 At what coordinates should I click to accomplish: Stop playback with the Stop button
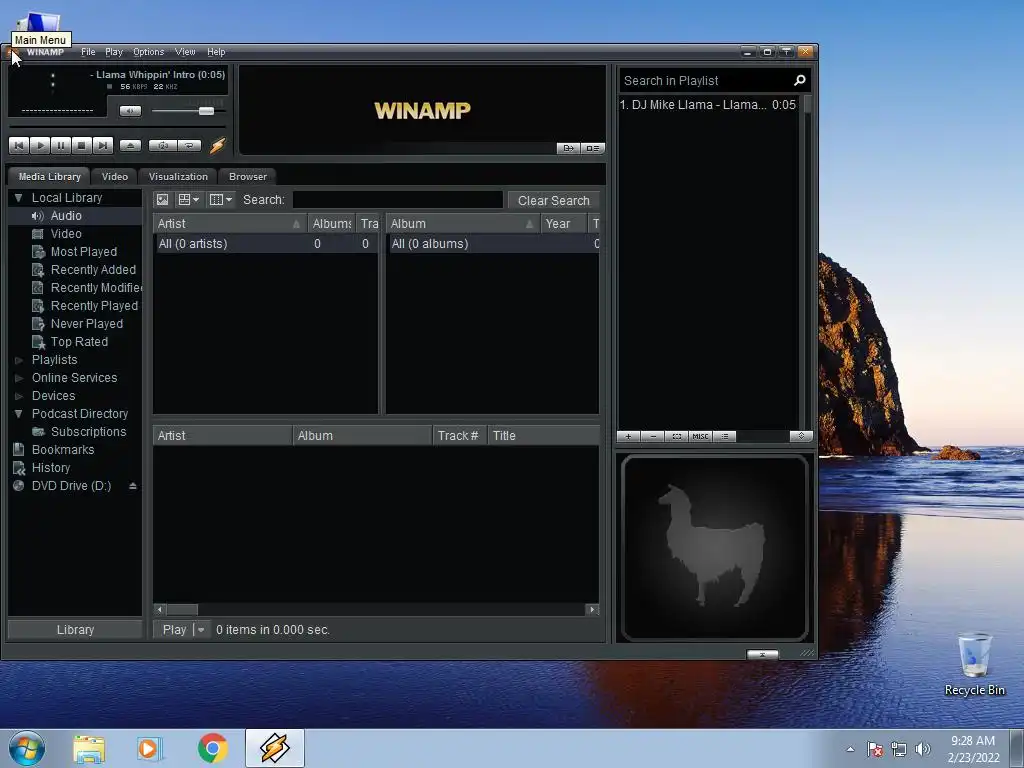tap(81, 146)
